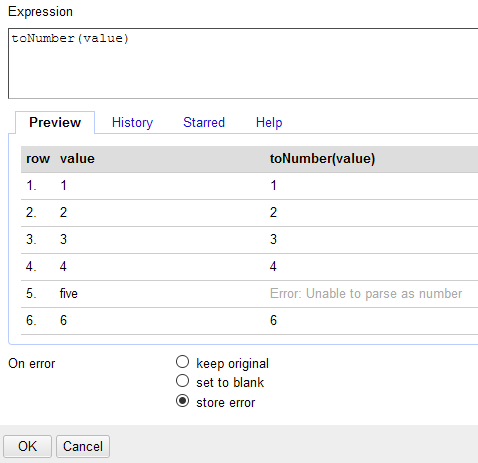Select the 'store error' radio button
The image size is (478, 463).
182,401
